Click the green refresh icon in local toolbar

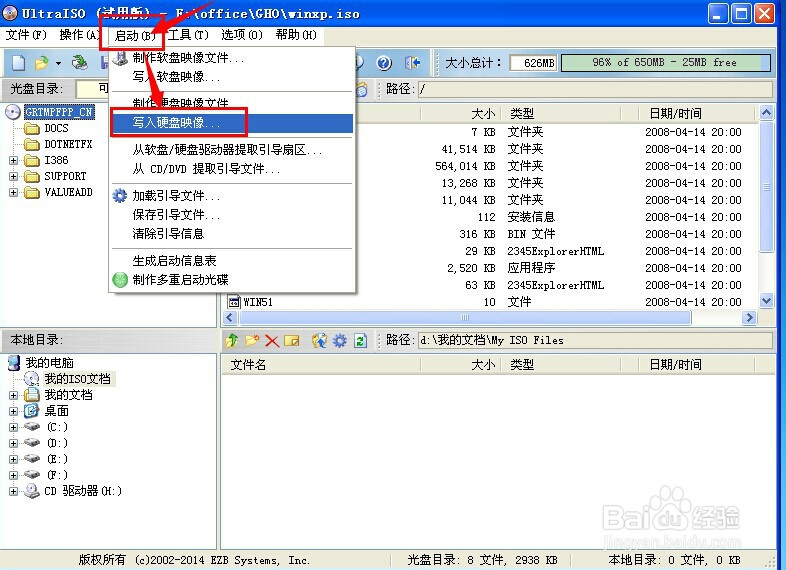360,341
